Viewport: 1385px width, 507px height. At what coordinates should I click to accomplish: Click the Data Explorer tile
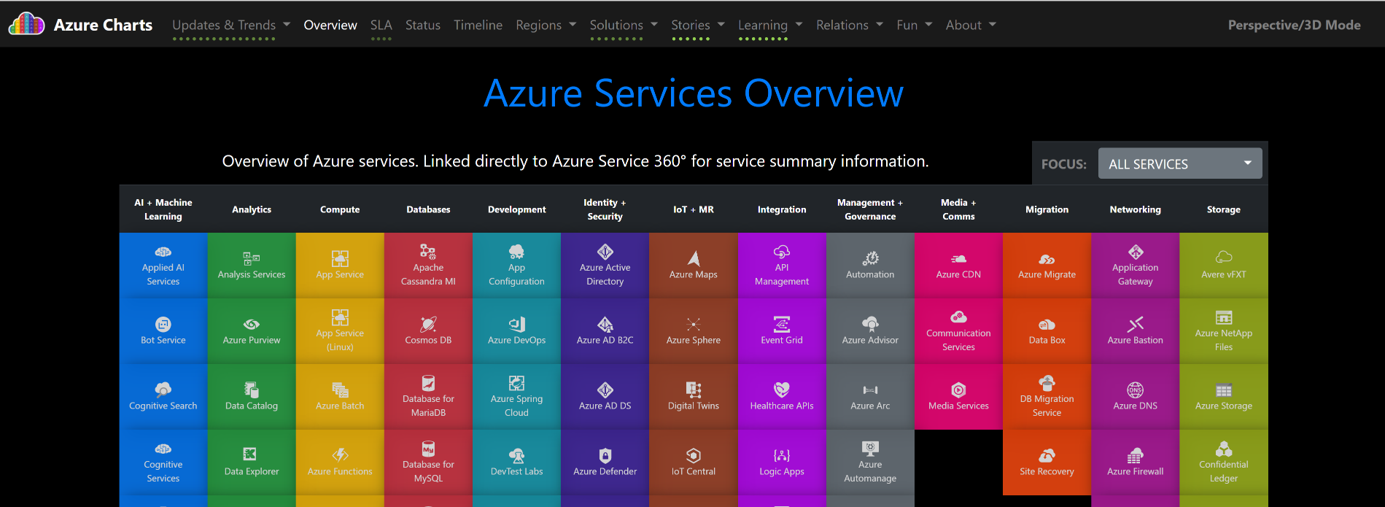click(251, 463)
